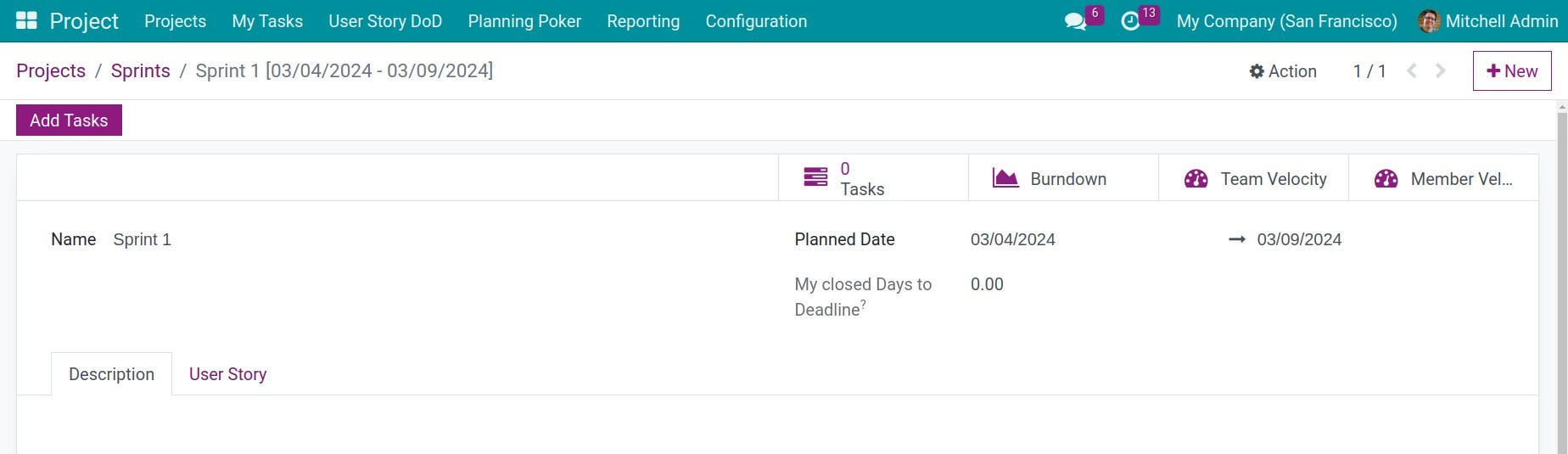Click the date range arrow icon
This screenshot has height=454, width=1568.
[1237, 239]
